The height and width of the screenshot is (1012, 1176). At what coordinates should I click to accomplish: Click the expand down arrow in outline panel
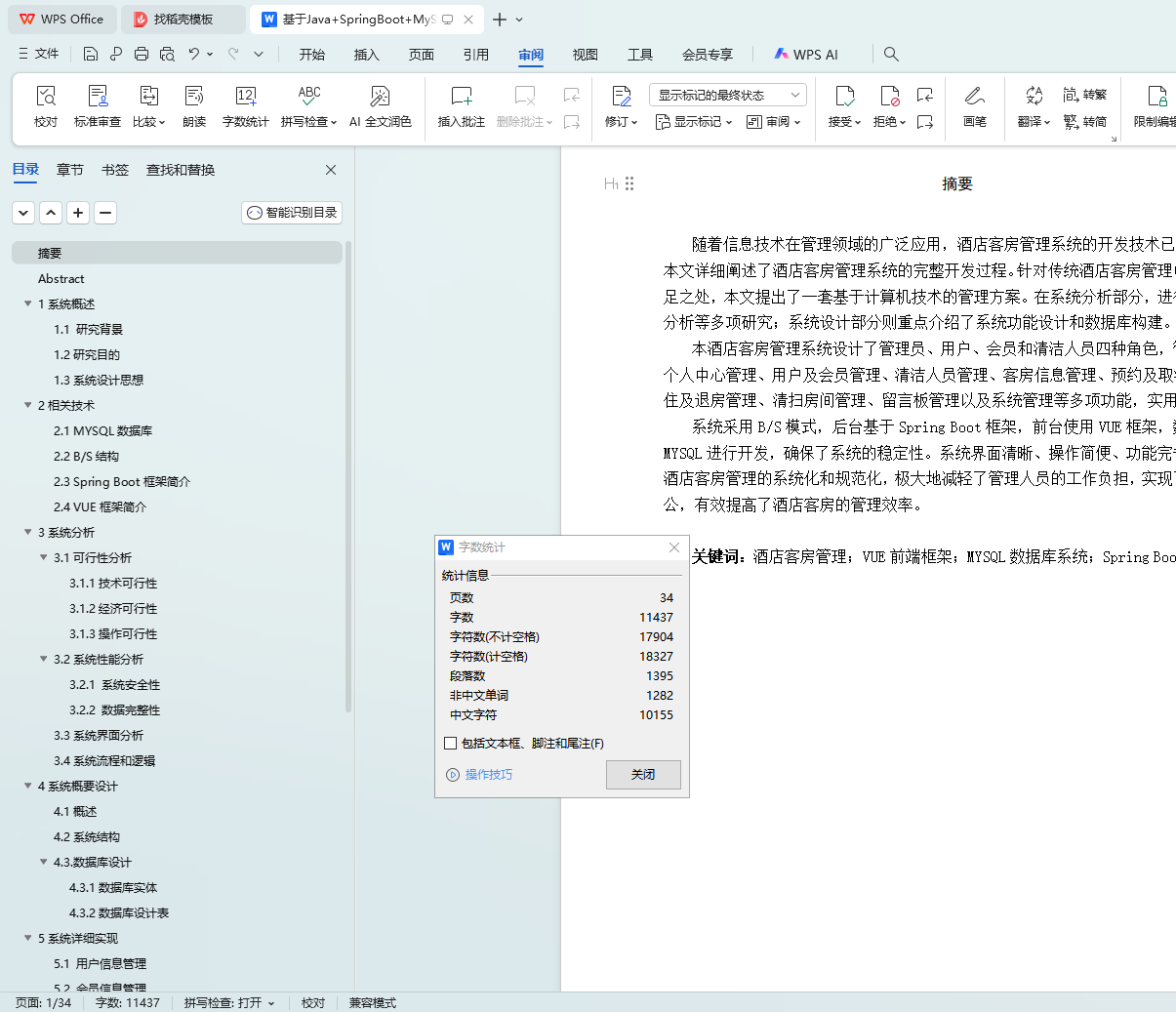tap(24, 213)
